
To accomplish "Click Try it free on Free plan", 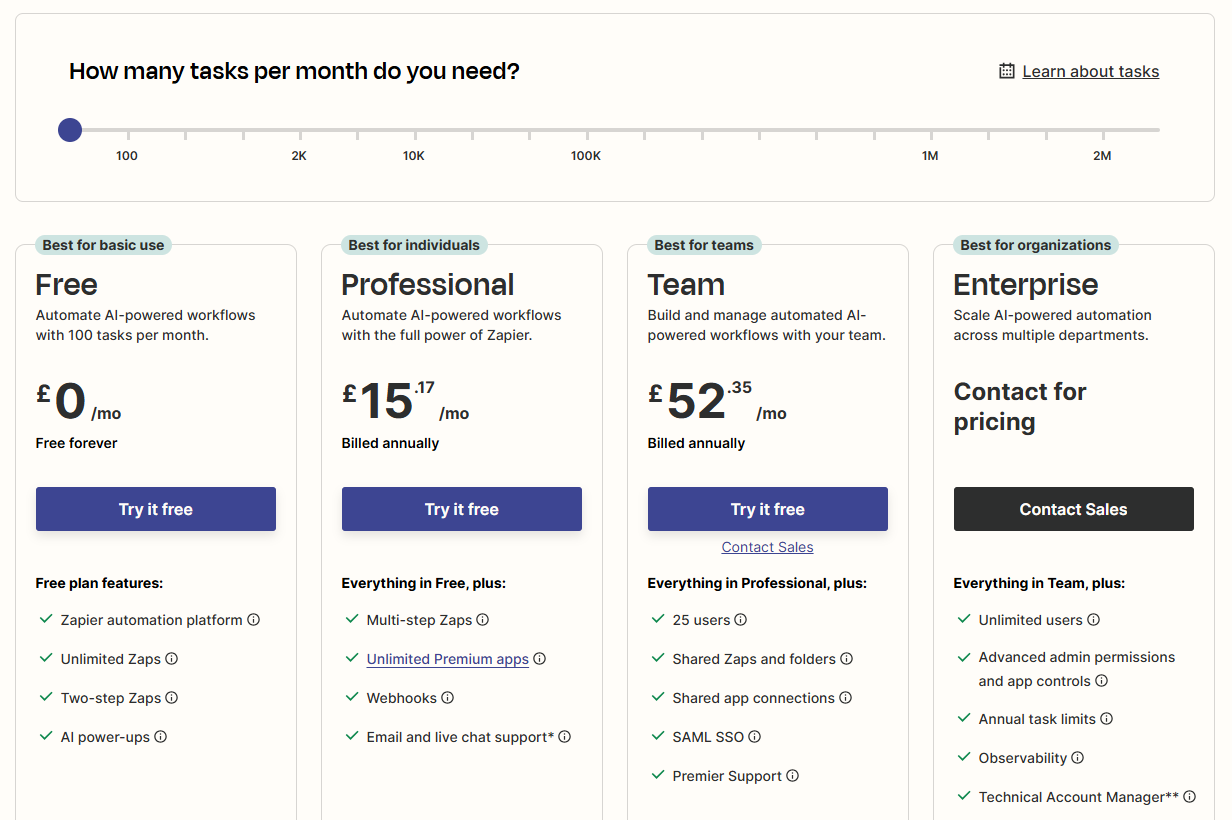I will tap(156, 509).
